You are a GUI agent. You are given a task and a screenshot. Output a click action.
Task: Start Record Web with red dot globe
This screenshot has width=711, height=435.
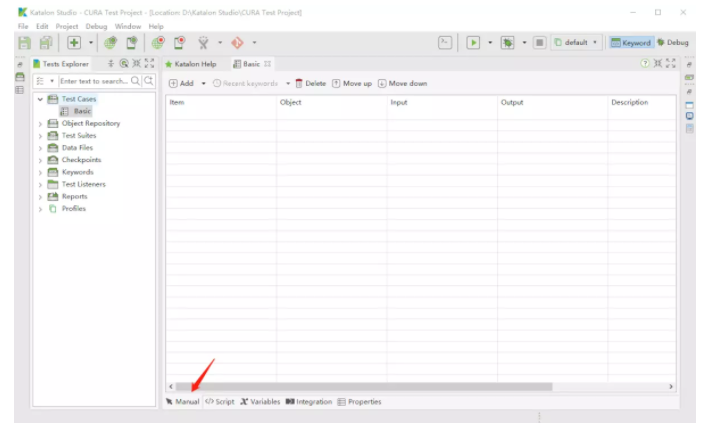[x=158, y=43]
